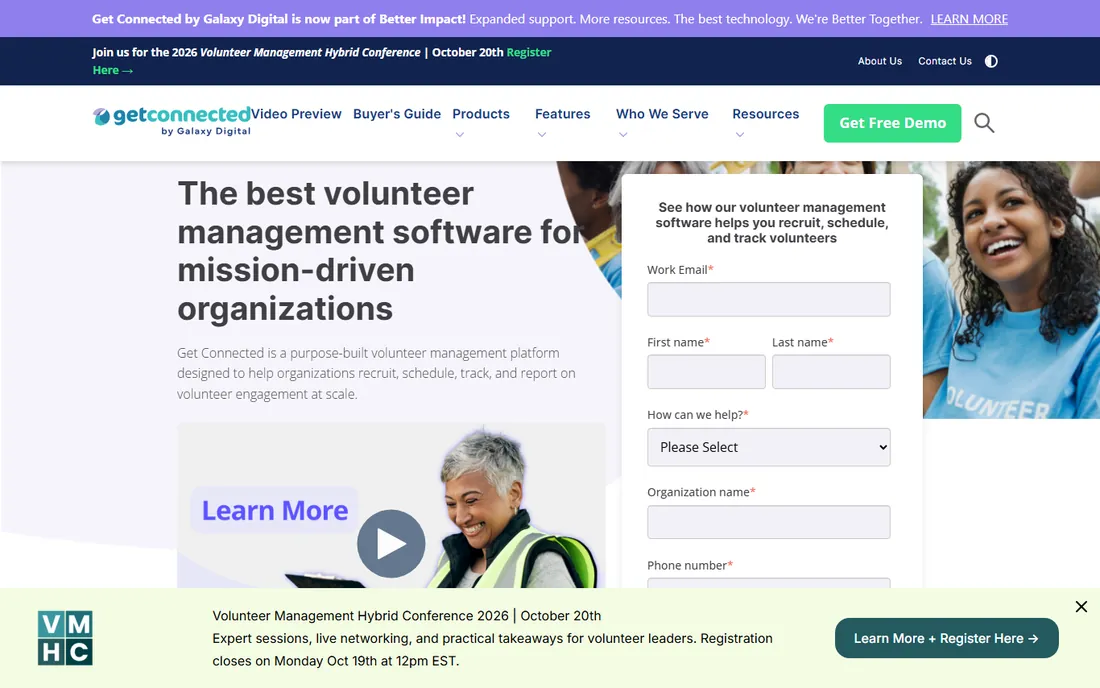Expand the Resources menu chevron
The width and height of the screenshot is (1100, 688).
pos(739,135)
